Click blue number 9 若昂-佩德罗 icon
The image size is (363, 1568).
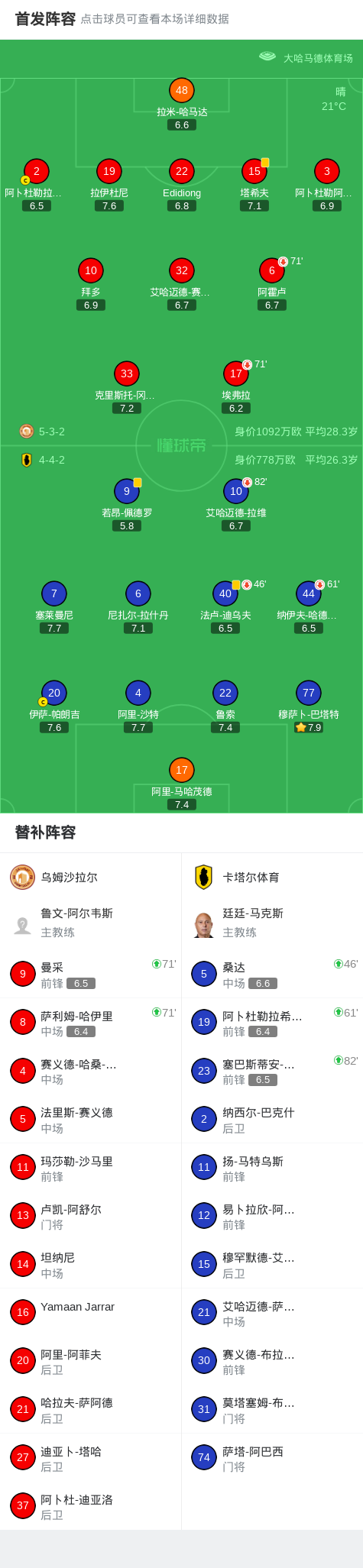click(x=127, y=491)
